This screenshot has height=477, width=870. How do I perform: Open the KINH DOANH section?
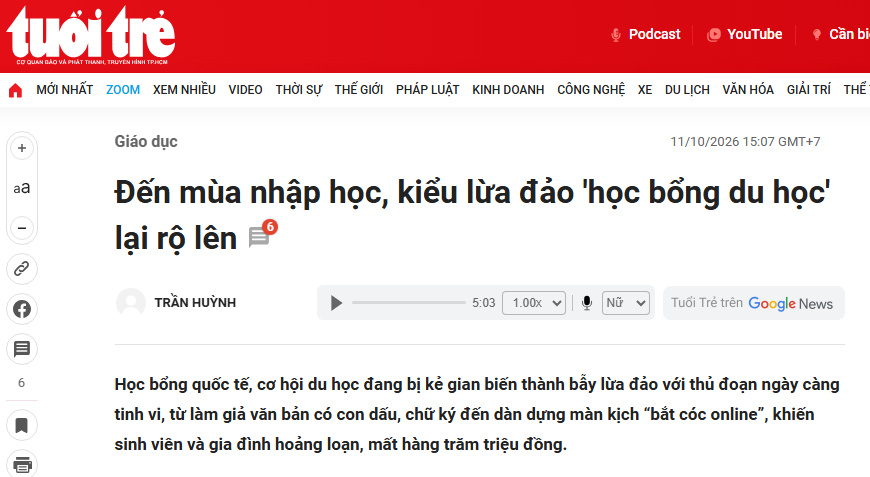tap(508, 90)
